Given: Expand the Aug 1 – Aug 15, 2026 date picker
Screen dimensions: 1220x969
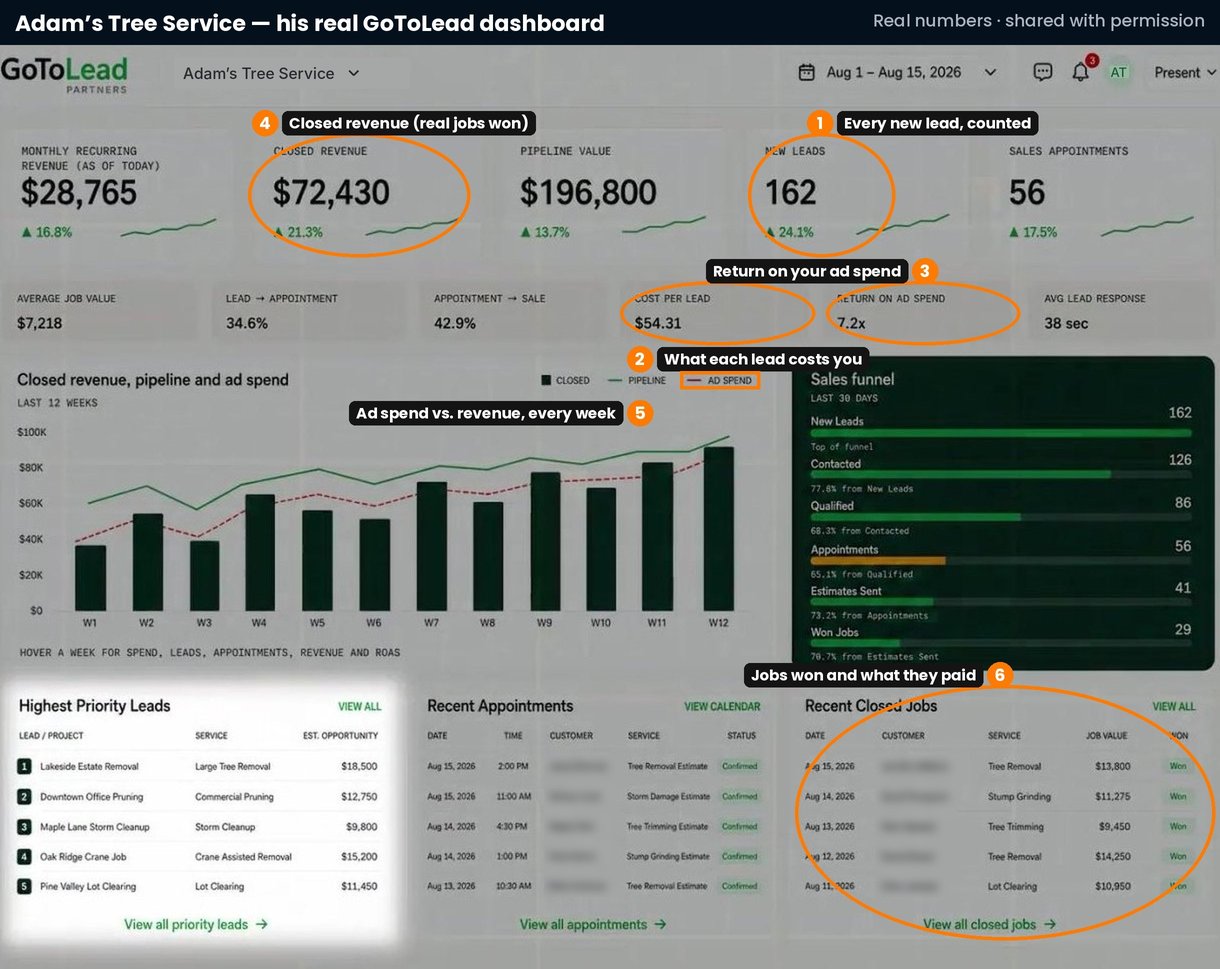Looking at the screenshot, I should [897, 72].
